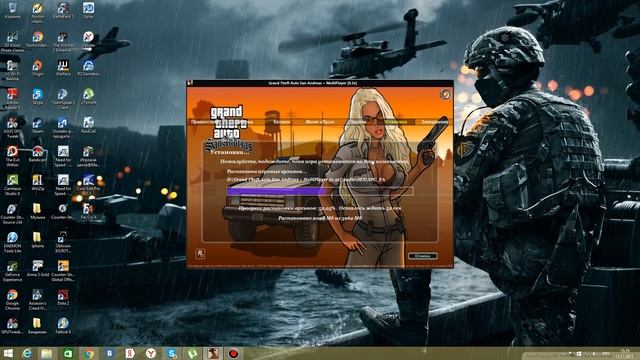Open the Fallout 4 desktop shortcut
This screenshot has height=360, width=640.
(63, 326)
